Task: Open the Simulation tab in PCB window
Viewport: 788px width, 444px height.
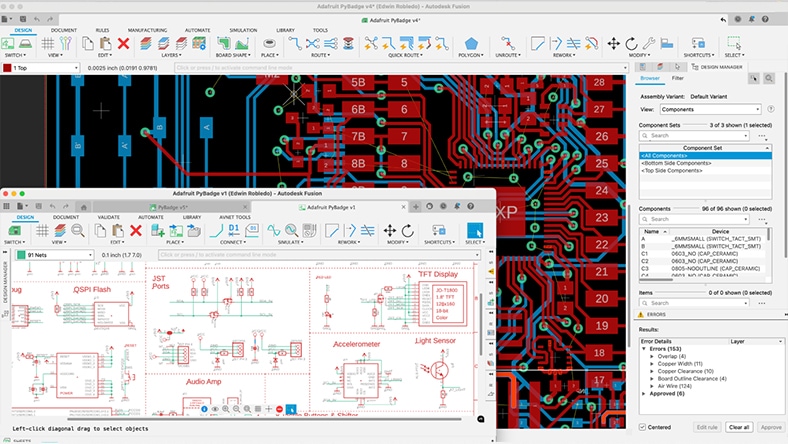Action: coord(243,30)
